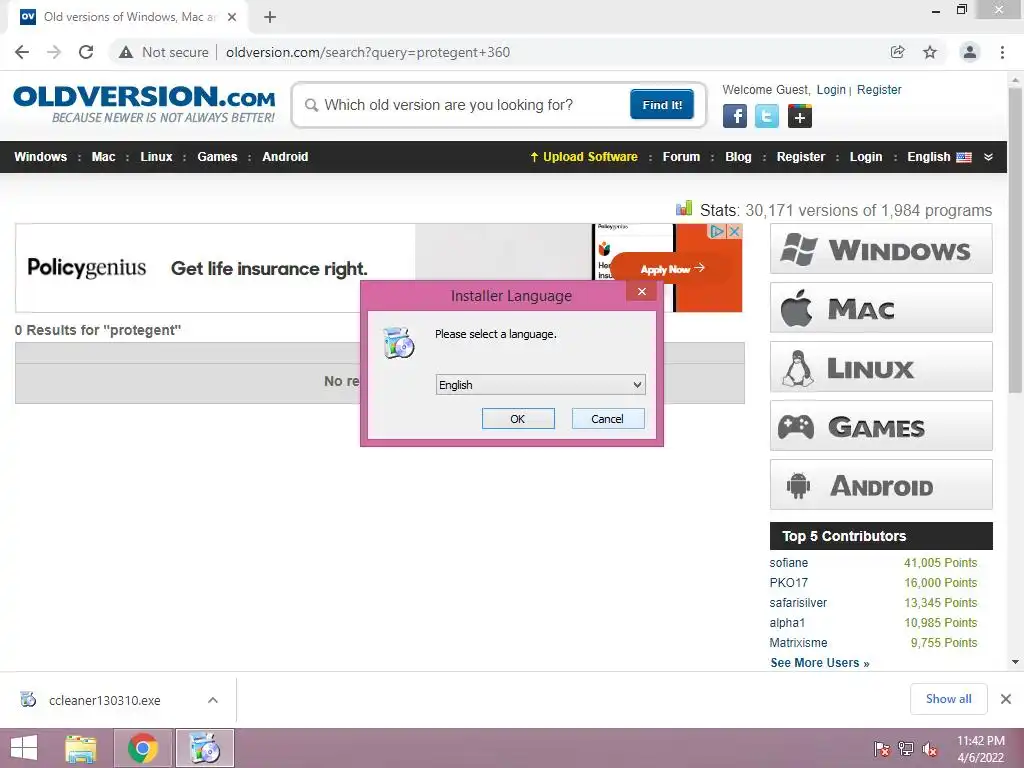Image resolution: width=1024 pixels, height=768 pixels.
Task: Click See More Users link
Action: coord(820,663)
